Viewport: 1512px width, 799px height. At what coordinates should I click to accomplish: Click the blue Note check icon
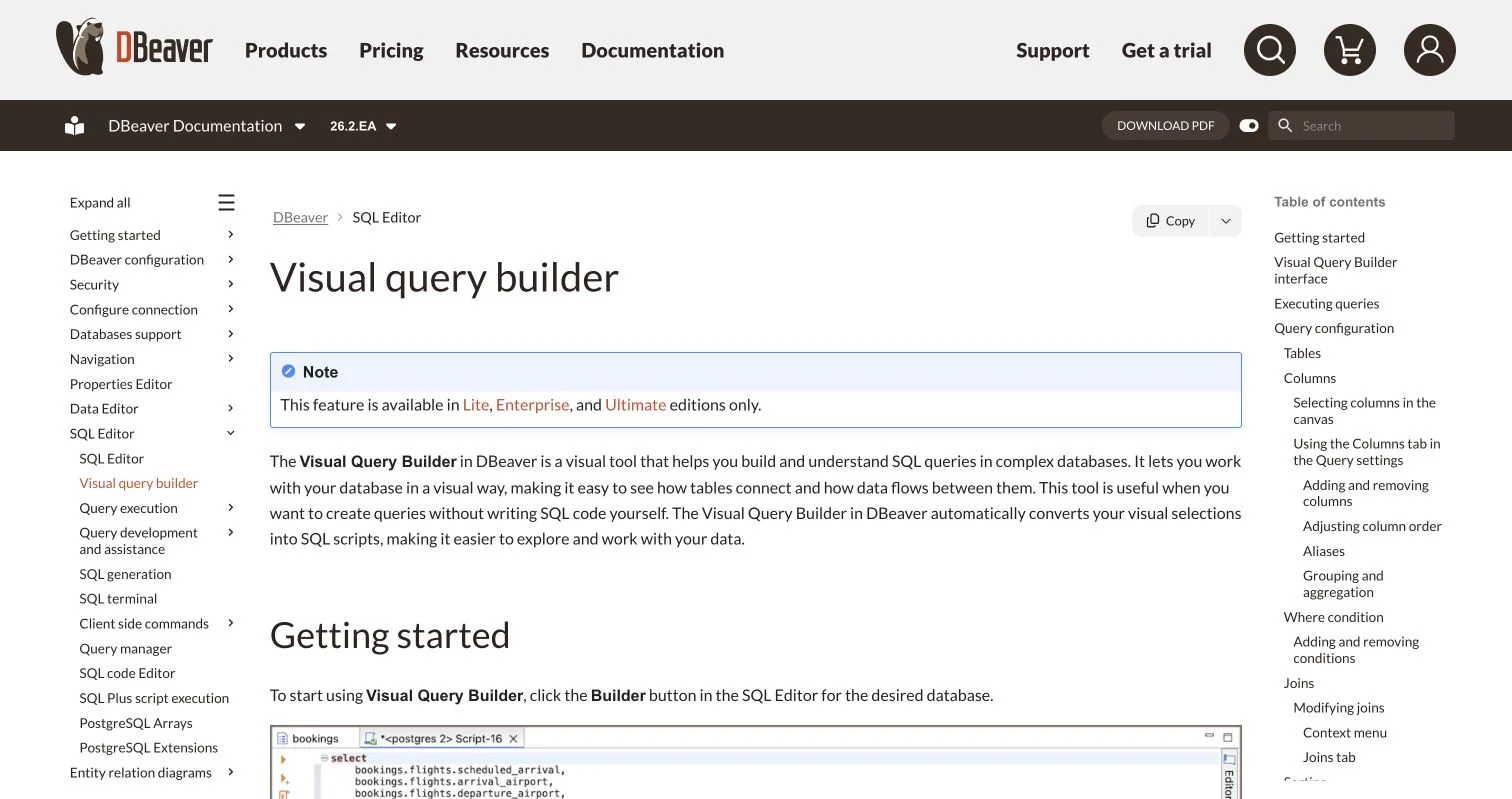[289, 371]
